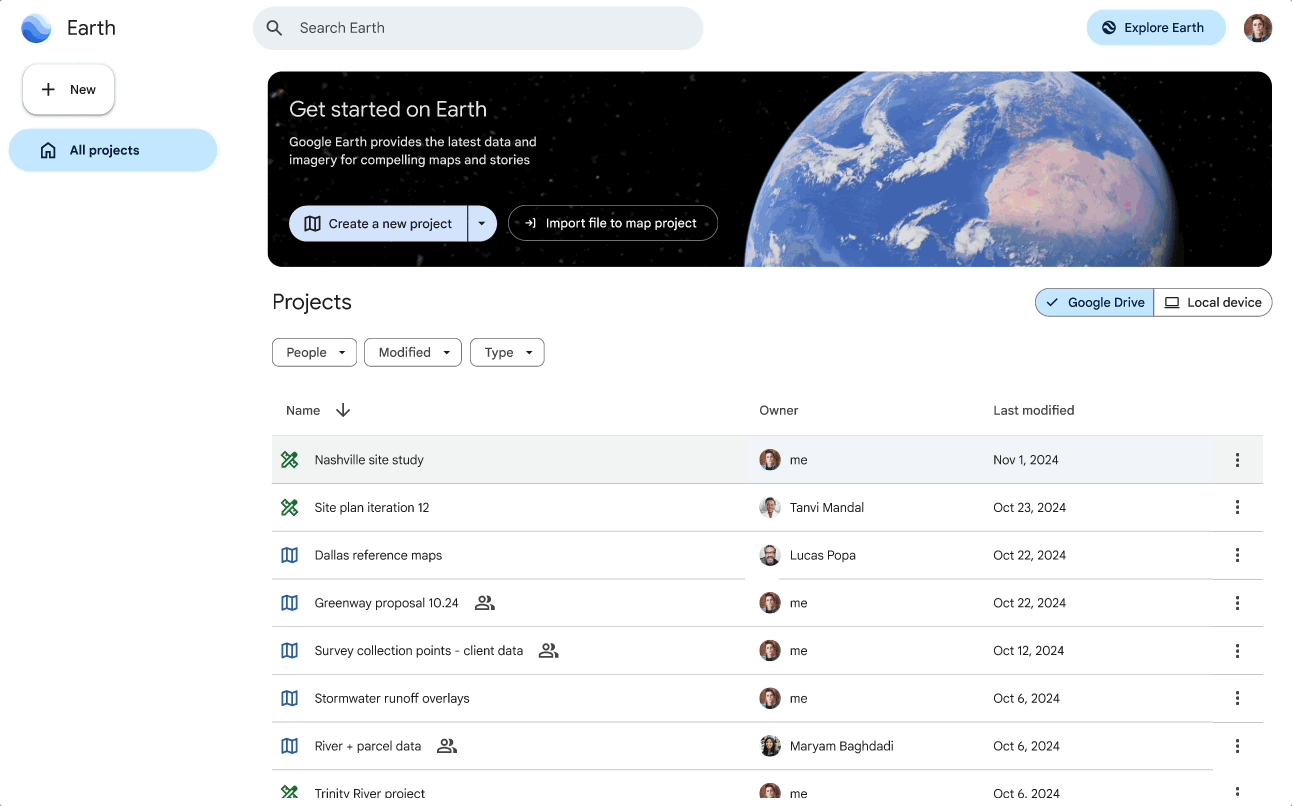
Task: Open the Modified filter dropdown
Action: click(412, 352)
